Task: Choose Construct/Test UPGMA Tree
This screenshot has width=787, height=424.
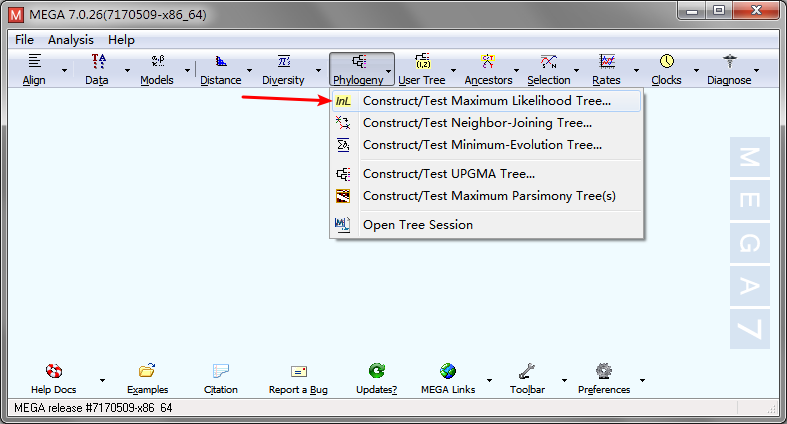Action: coord(486,174)
